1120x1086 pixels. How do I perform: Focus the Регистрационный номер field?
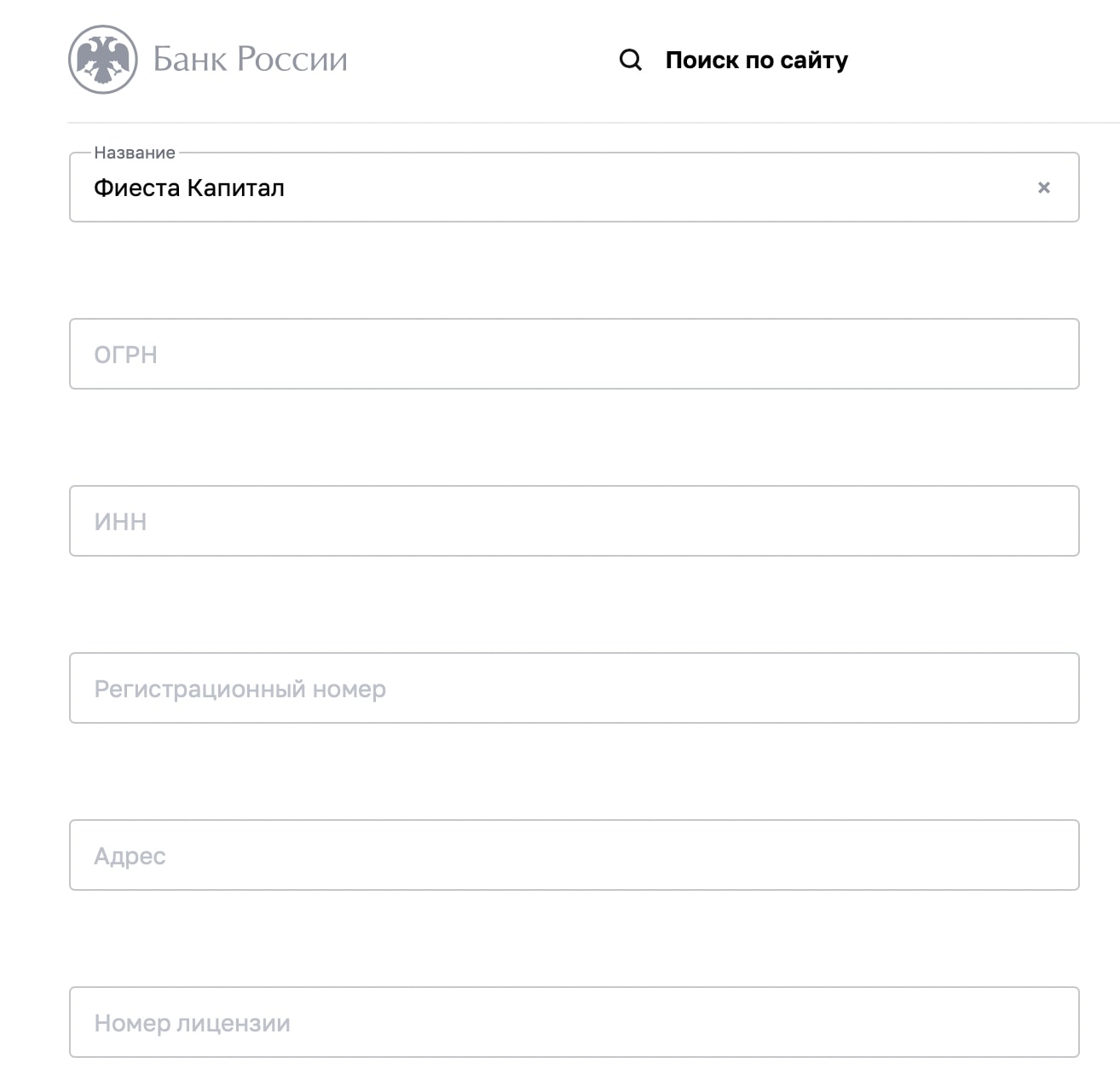574,688
